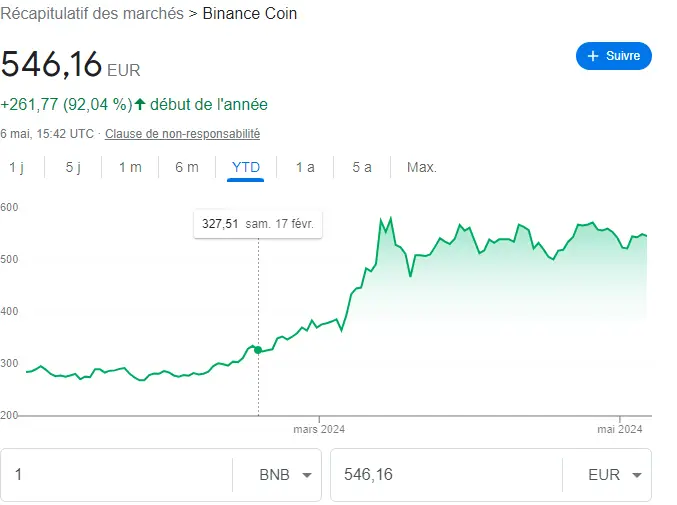Switch to the 1 a range
The image size is (677, 505).
point(305,167)
